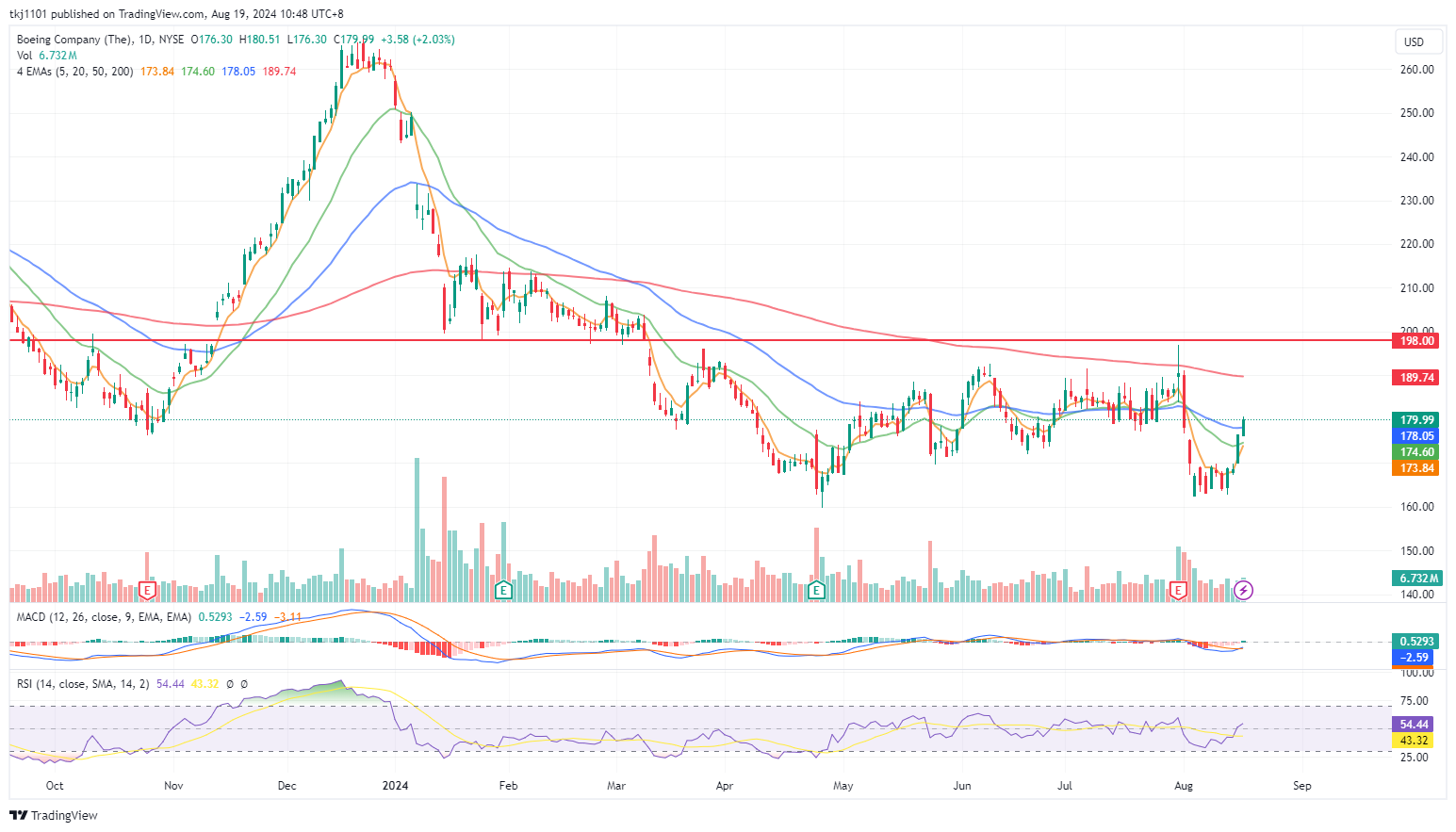Click the Sep label on time axis
Viewport: 1456px width, 832px height.
(x=1302, y=786)
